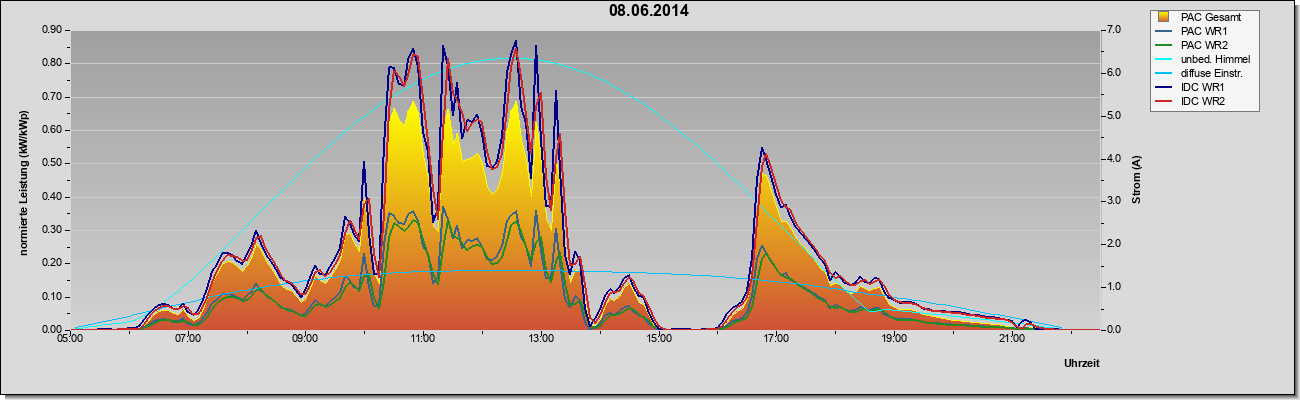This screenshot has width=1300, height=400.
Task: Click the 07:00 time axis label
Action: [x=188, y=339]
